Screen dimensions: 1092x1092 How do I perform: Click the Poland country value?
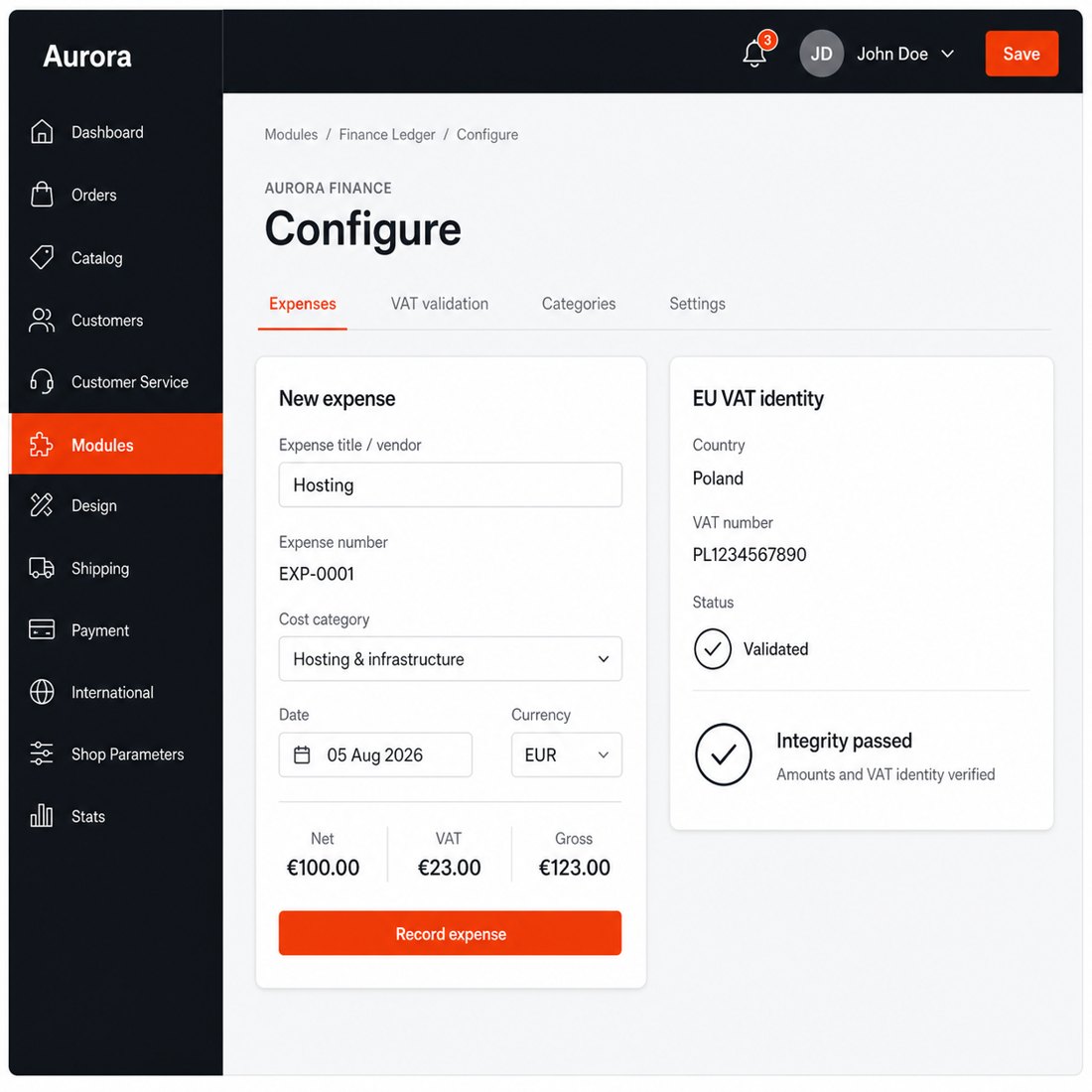point(718,478)
